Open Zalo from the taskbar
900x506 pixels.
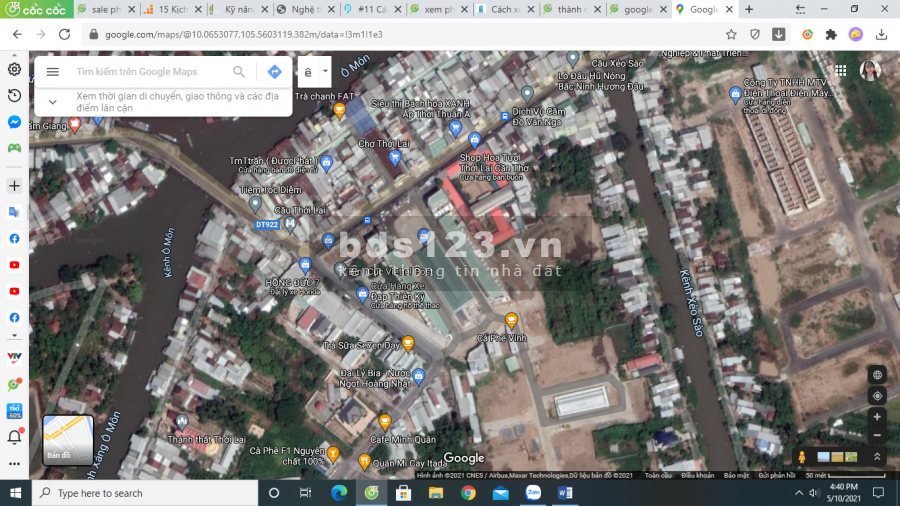pos(533,493)
